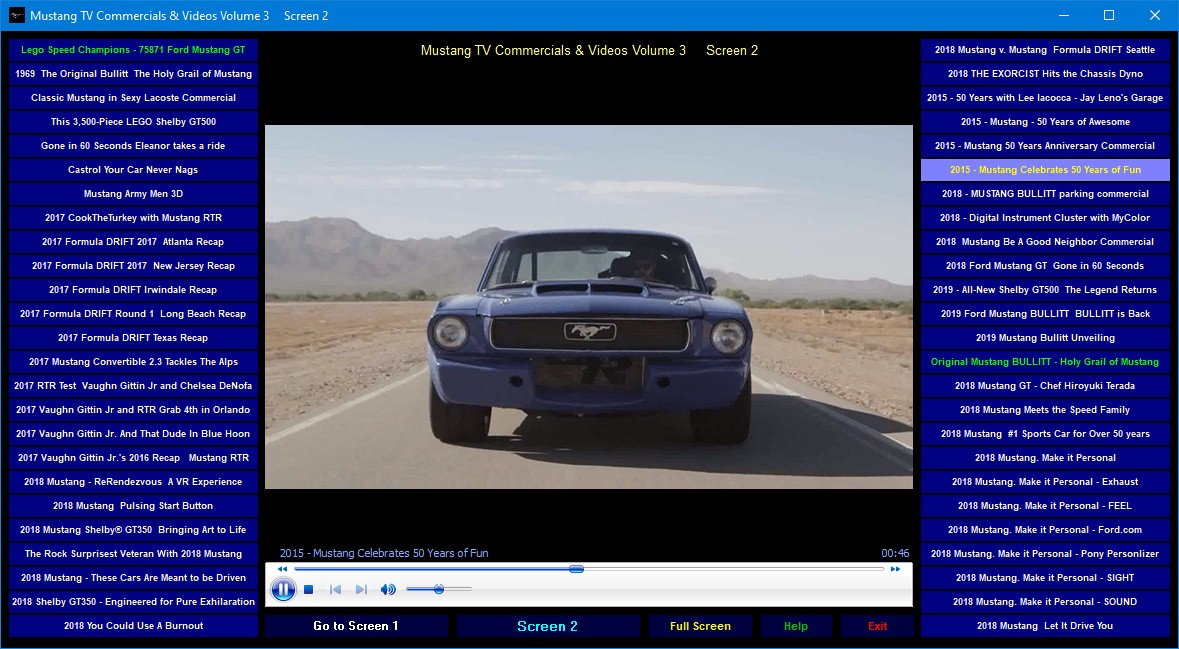
Task: Play Make it Personal - Exhaust video
Action: 1045,482
